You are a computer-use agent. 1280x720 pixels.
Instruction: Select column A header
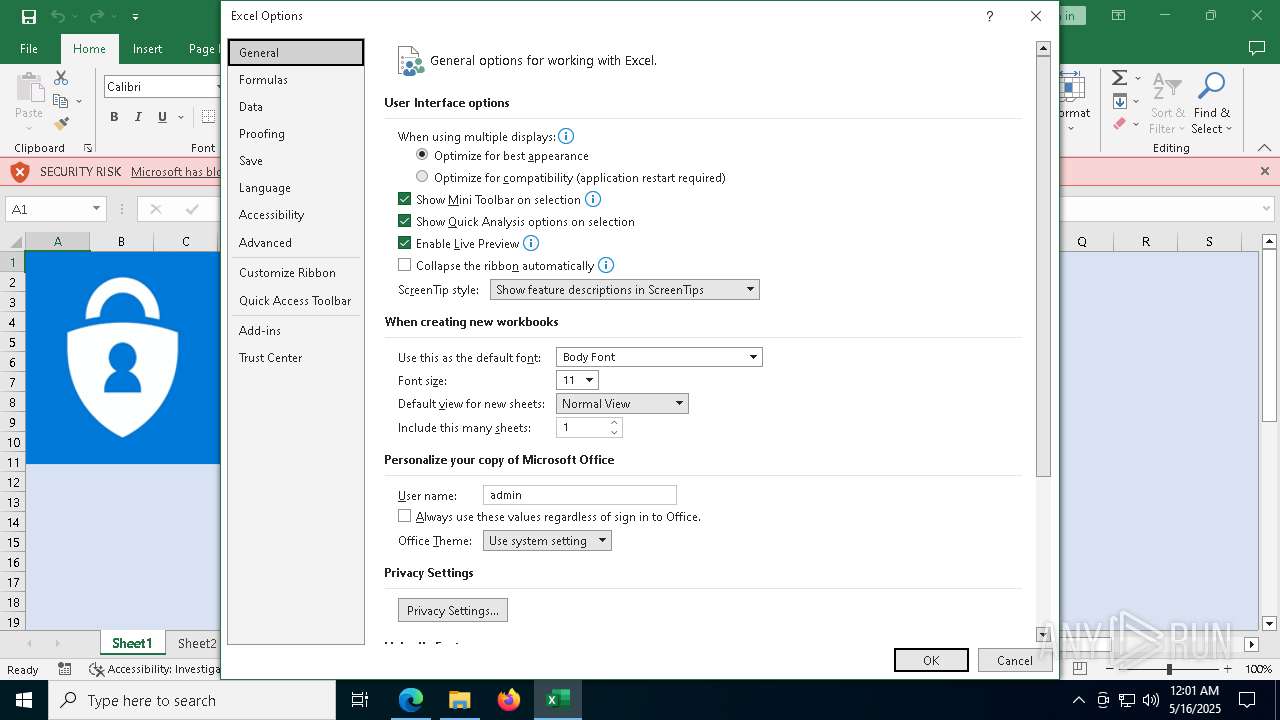tap(57, 241)
